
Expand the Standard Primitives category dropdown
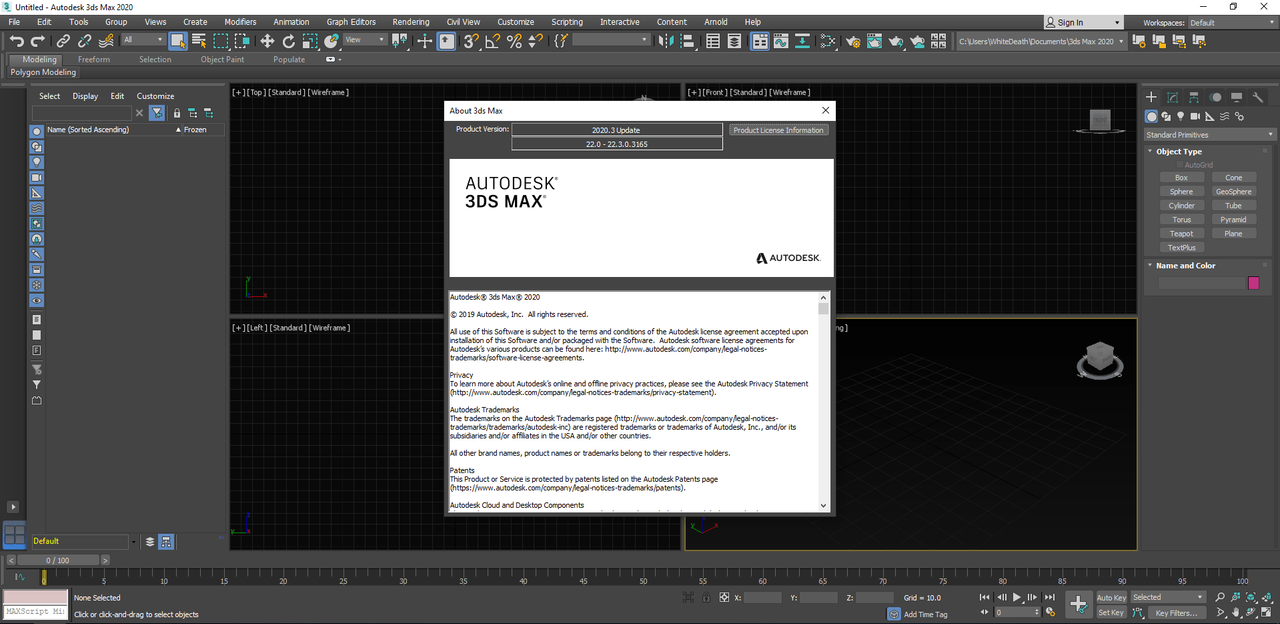point(1210,135)
